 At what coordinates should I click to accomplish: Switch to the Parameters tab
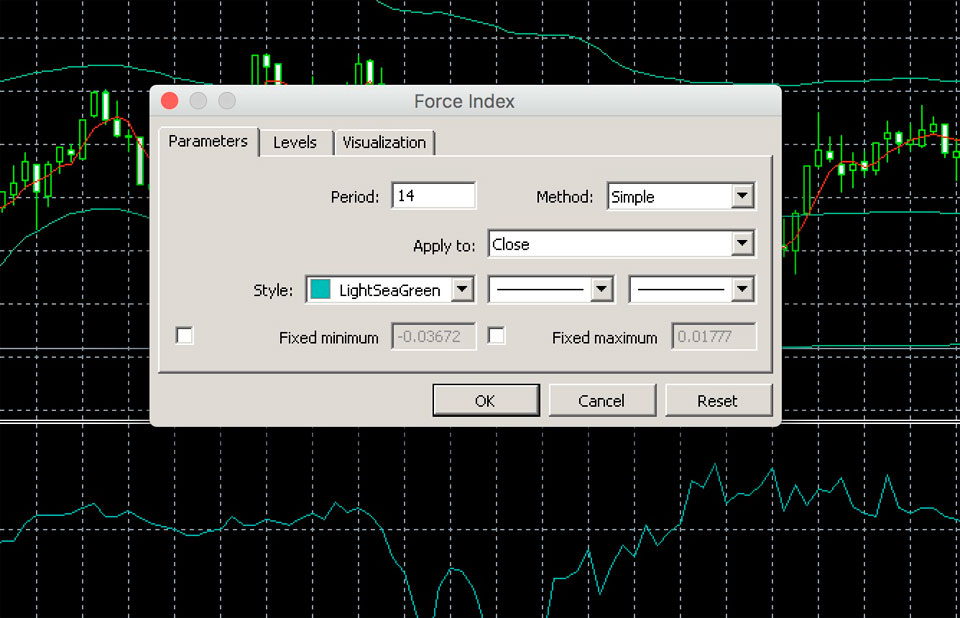coord(208,142)
